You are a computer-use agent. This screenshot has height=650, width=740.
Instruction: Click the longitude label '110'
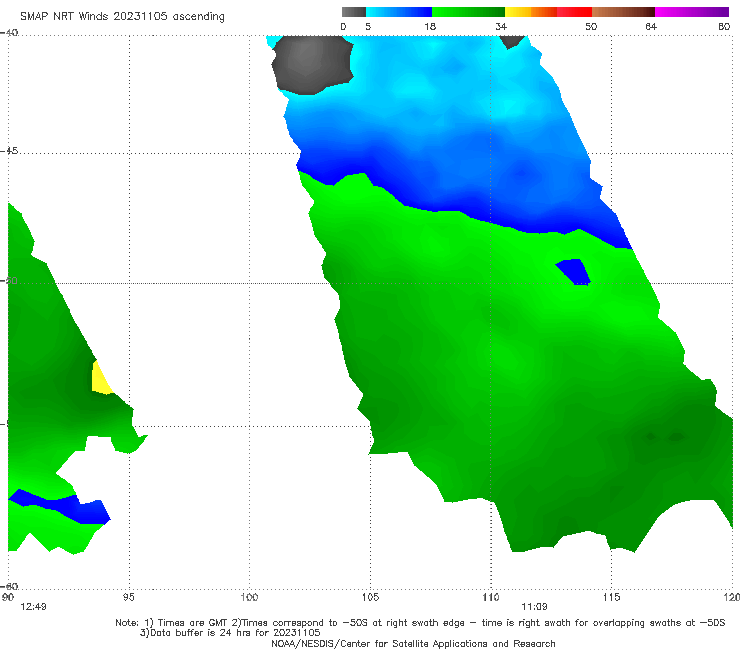click(491, 597)
